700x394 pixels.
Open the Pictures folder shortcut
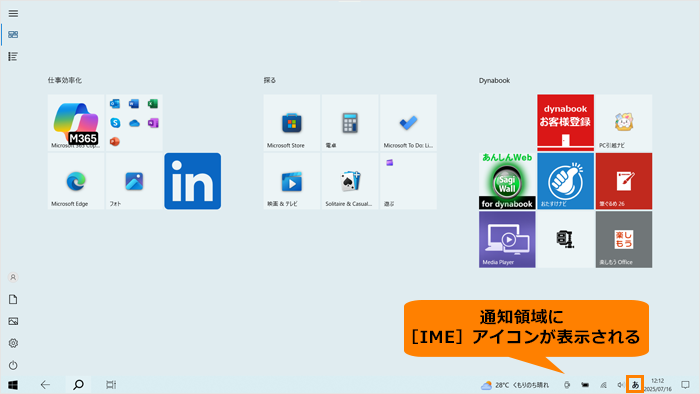click(13, 321)
